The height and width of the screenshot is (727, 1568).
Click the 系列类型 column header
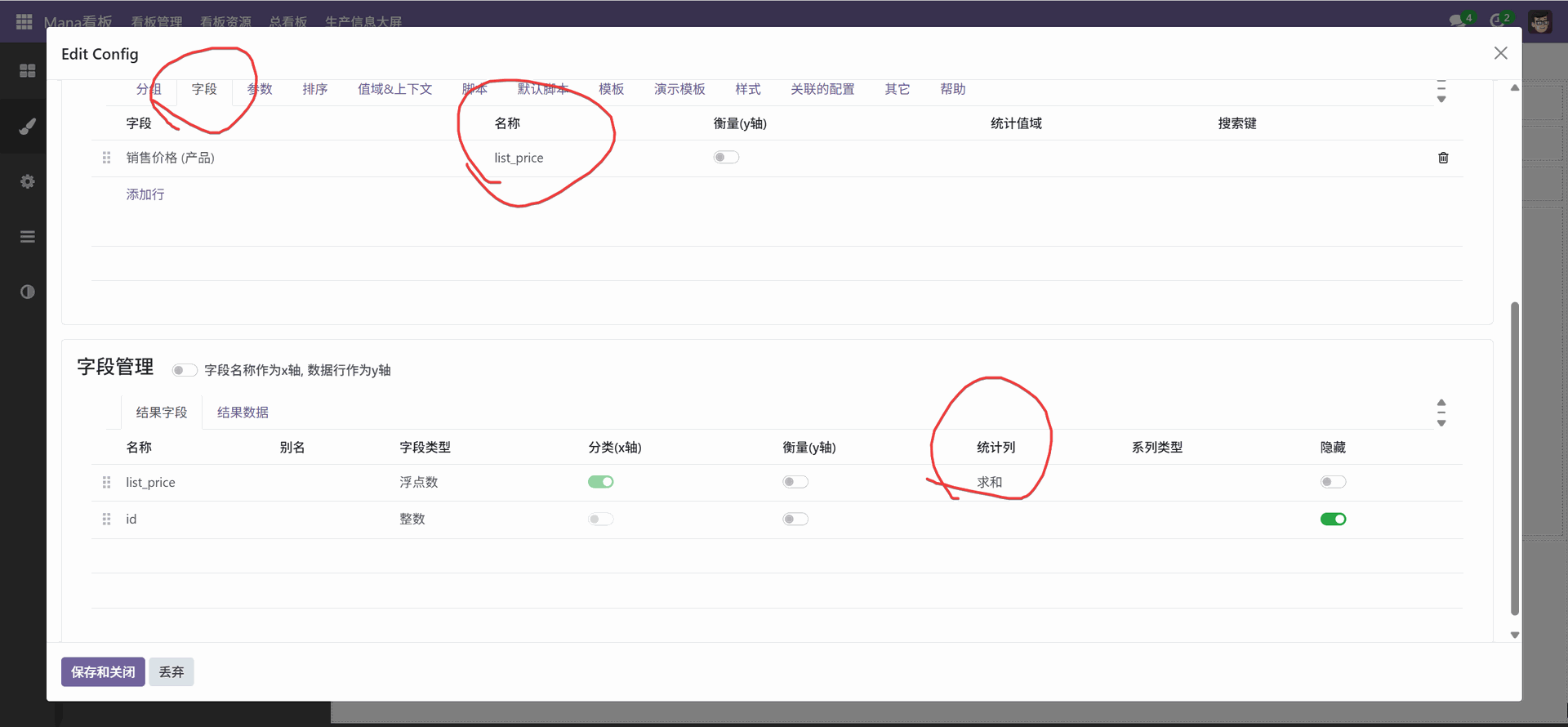[x=1157, y=448]
